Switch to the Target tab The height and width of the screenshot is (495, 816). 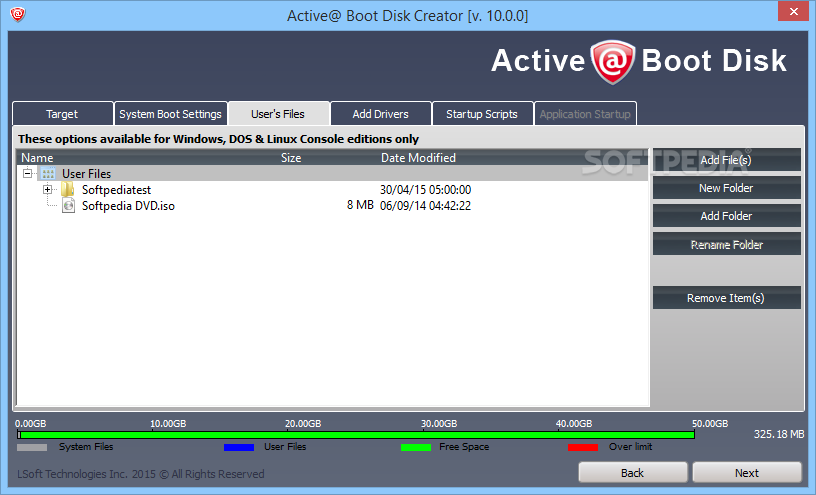[62, 113]
